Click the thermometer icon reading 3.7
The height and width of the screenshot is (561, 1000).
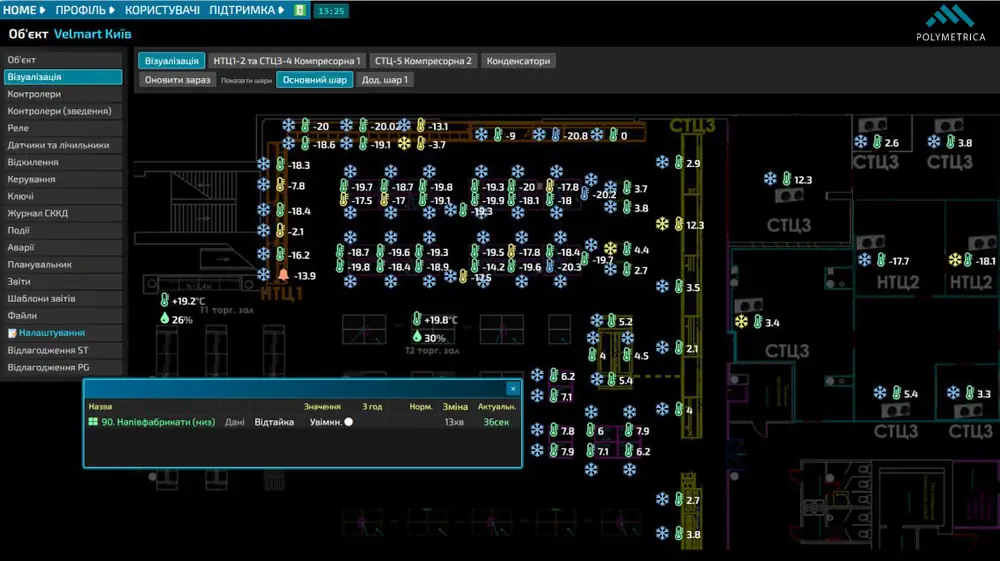(627, 188)
